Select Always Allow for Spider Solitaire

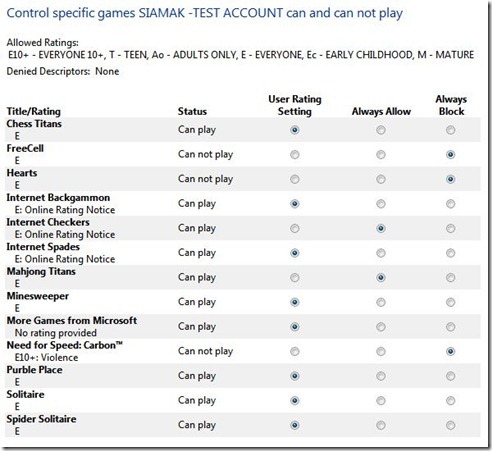tap(381, 425)
